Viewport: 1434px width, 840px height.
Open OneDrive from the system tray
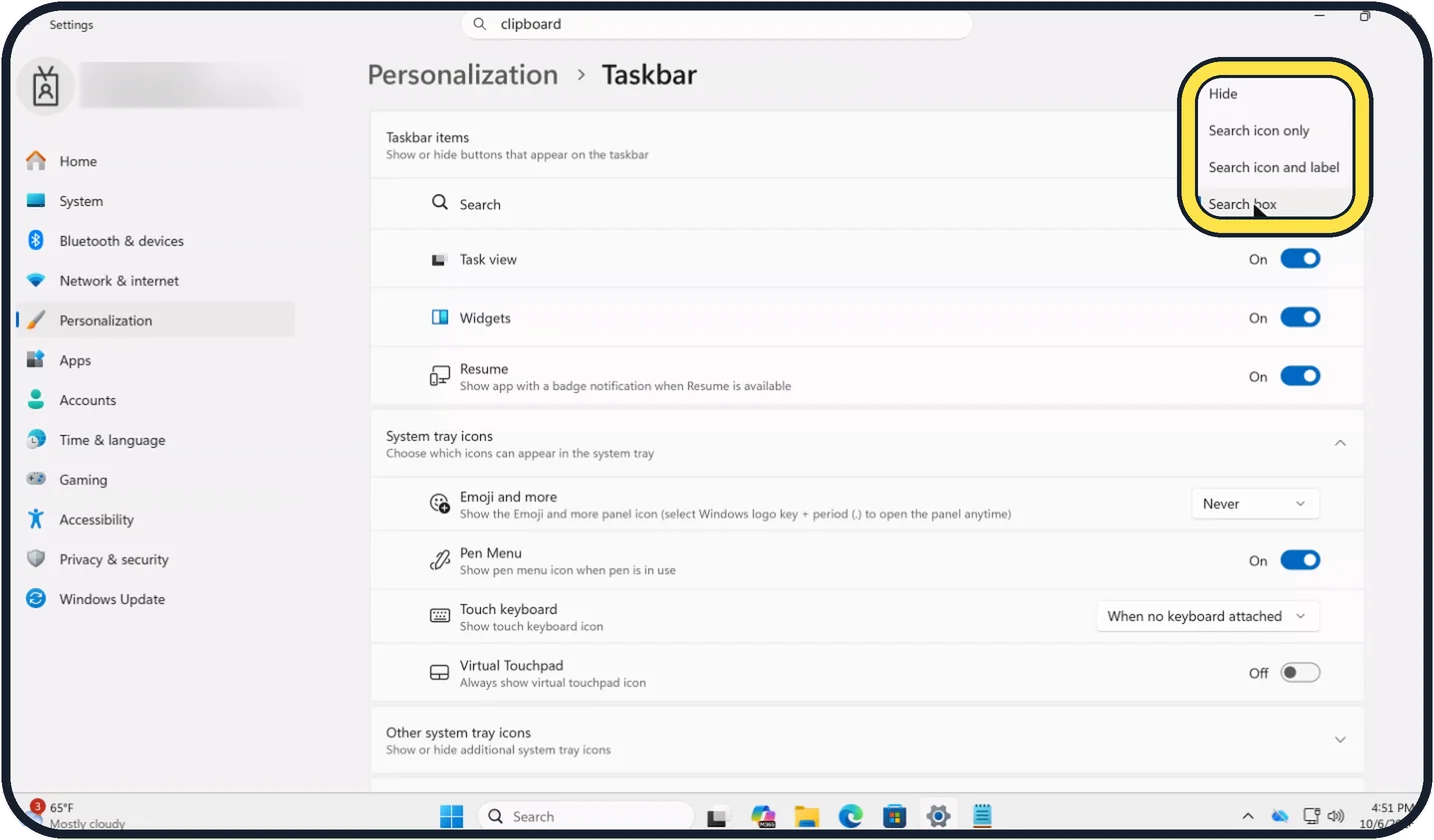click(x=1279, y=816)
